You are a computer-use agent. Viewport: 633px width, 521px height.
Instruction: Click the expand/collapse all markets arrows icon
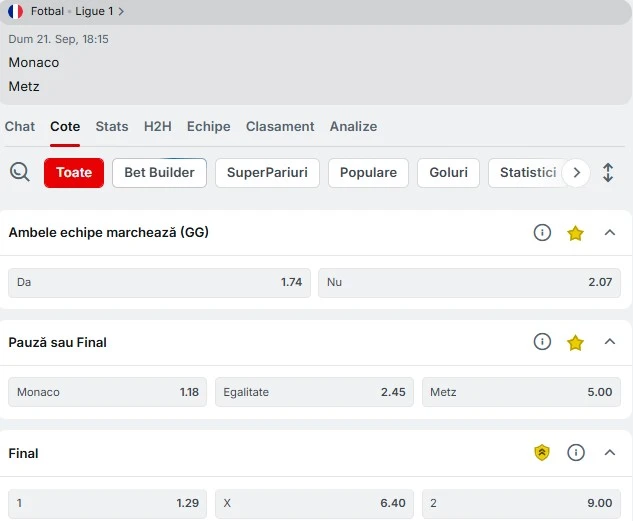[x=608, y=173]
